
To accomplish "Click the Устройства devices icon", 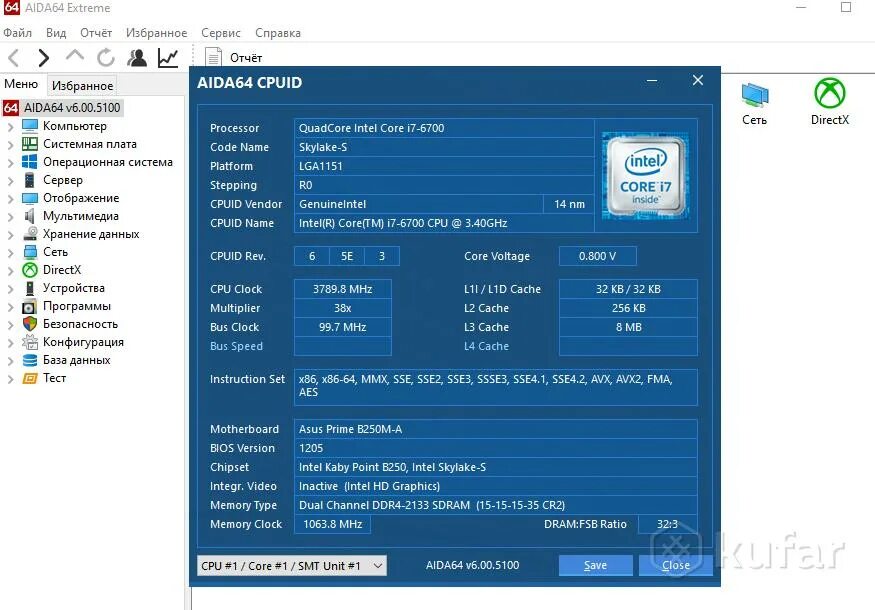I will [30, 288].
